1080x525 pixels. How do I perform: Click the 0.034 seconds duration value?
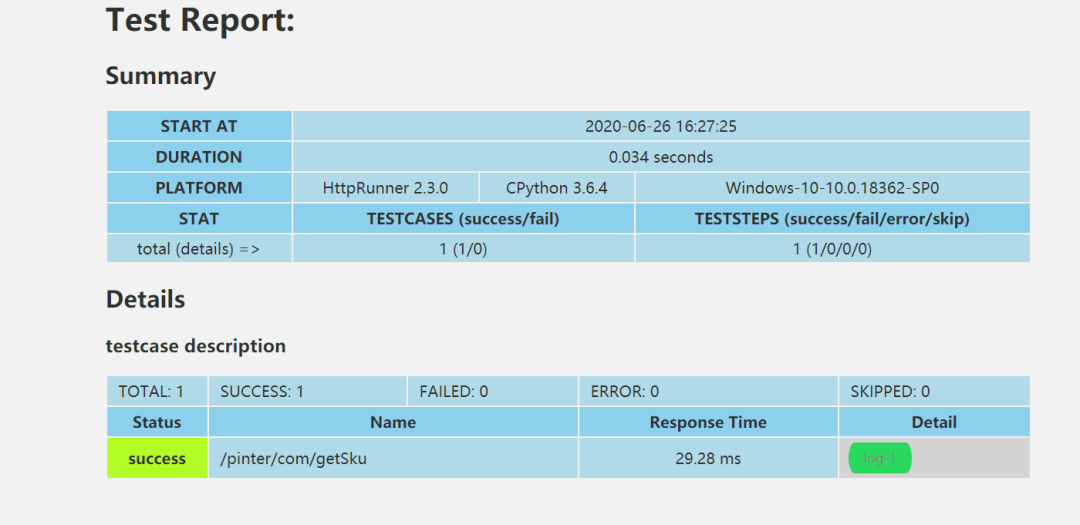click(661, 157)
